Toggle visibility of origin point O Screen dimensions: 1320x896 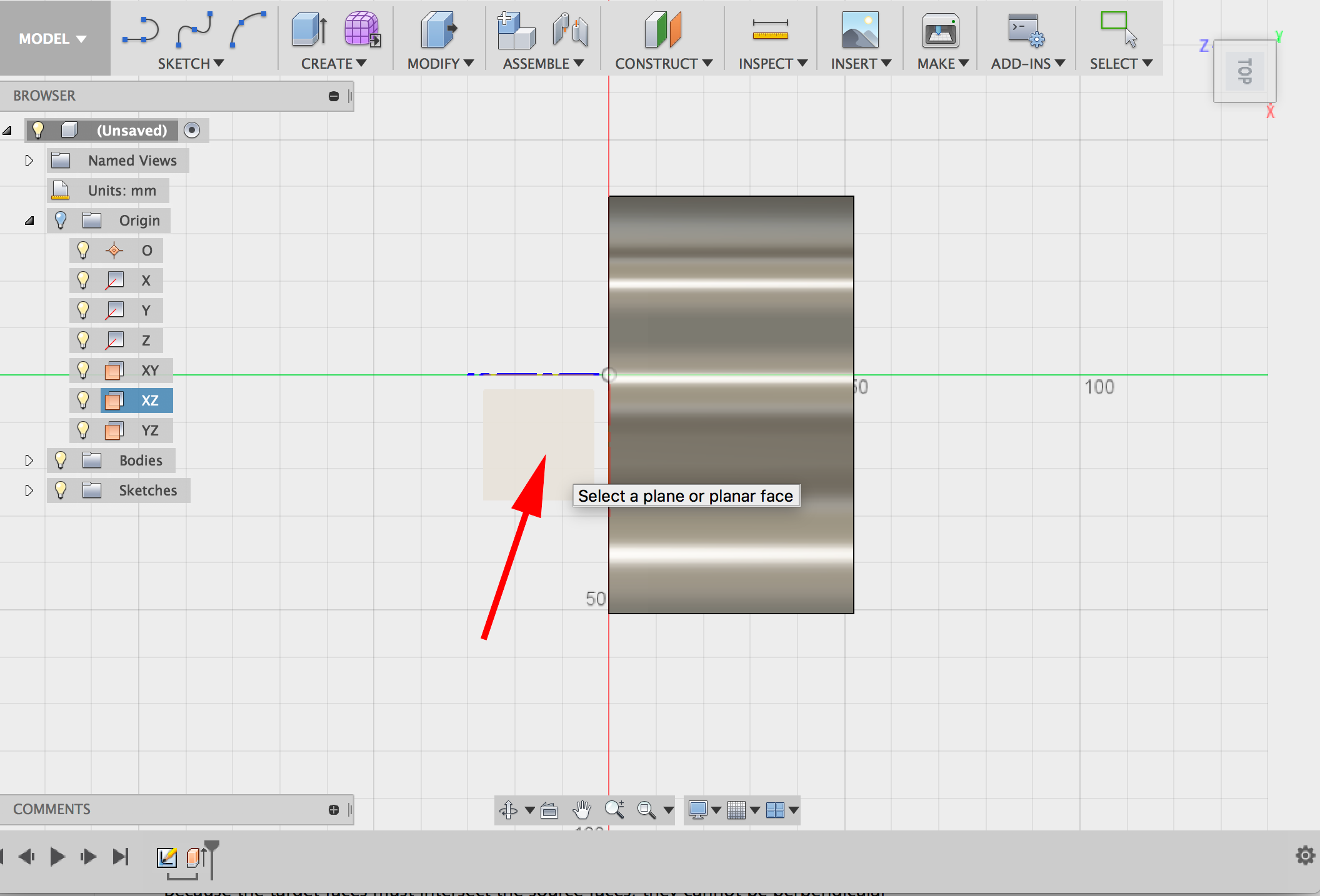pyautogui.click(x=83, y=250)
